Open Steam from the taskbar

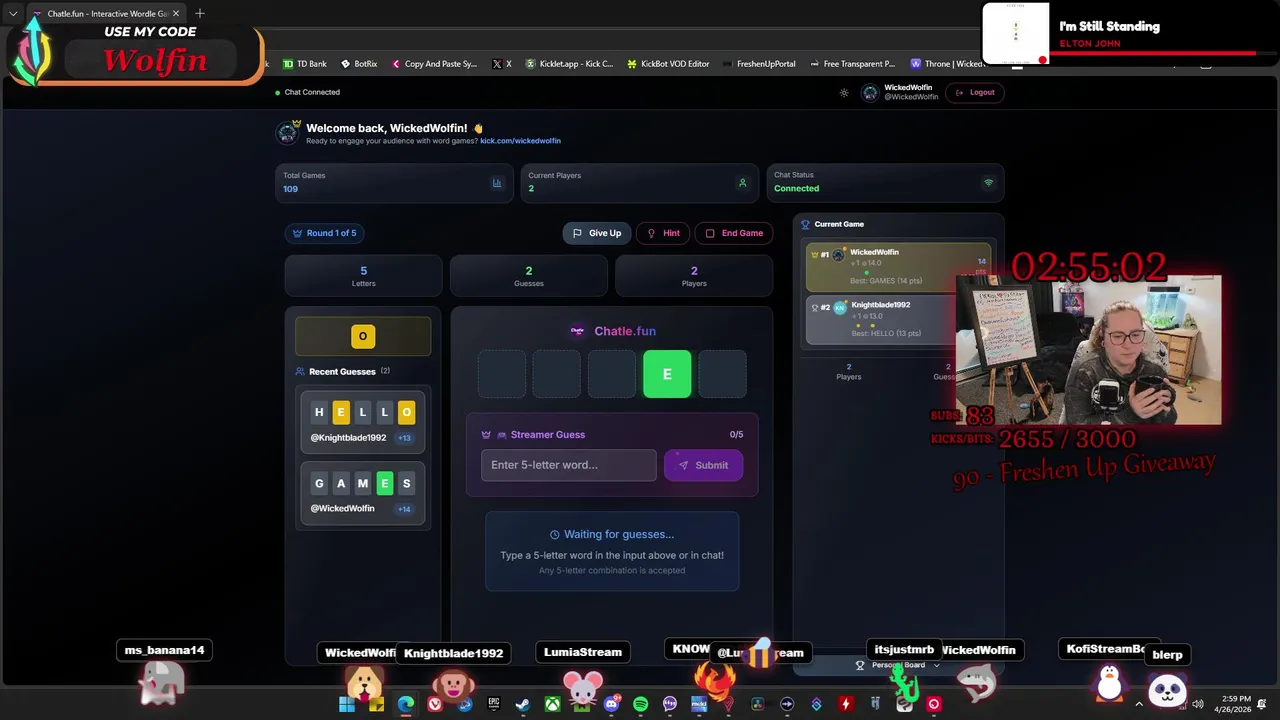point(523,704)
